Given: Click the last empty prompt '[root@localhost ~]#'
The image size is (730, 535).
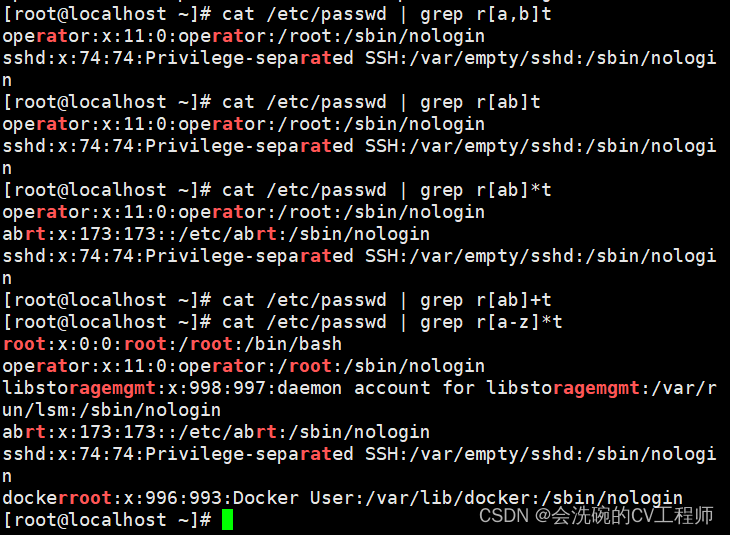Looking at the screenshot, I should [x=107, y=520].
